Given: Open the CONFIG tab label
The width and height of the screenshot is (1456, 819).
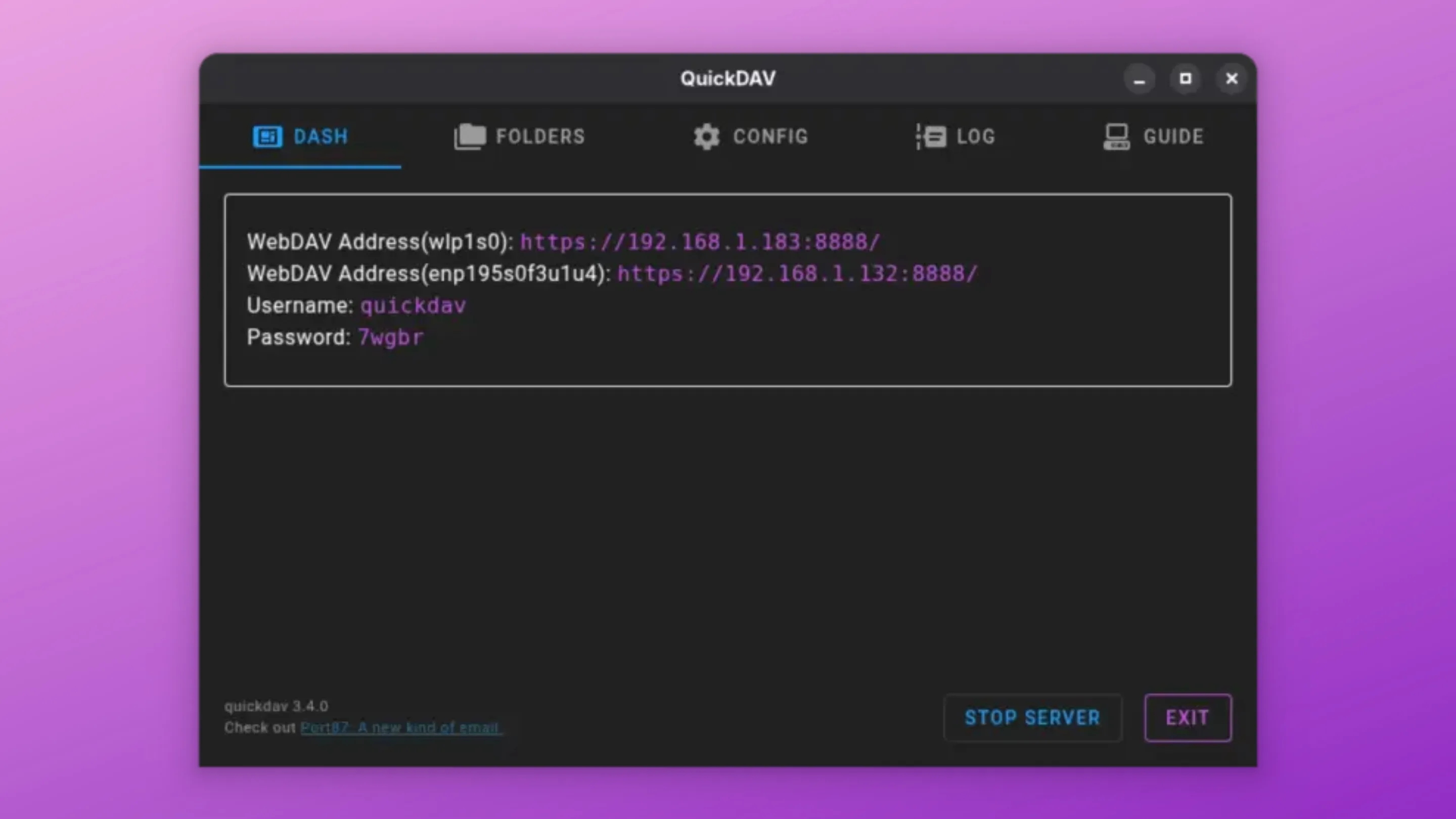Looking at the screenshot, I should click(770, 136).
